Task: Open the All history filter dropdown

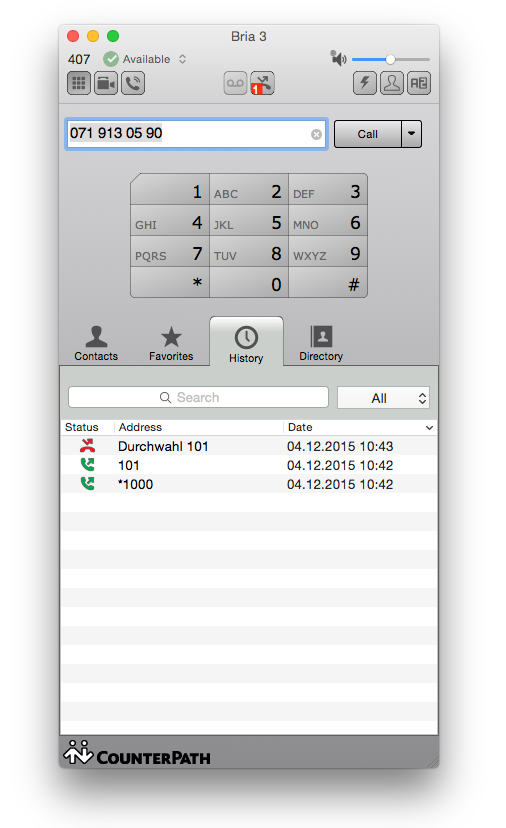Action: pyautogui.click(x=383, y=398)
